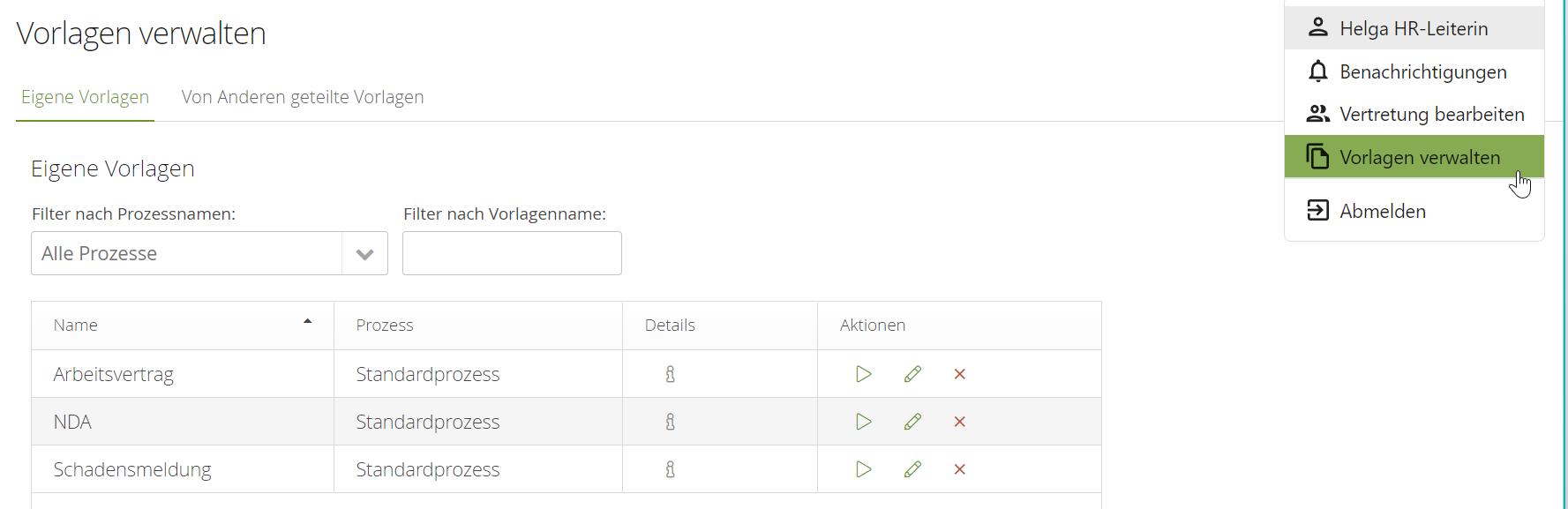The height and width of the screenshot is (509, 1568).
Task: Click Abmelden to log out
Action: tap(1382, 211)
